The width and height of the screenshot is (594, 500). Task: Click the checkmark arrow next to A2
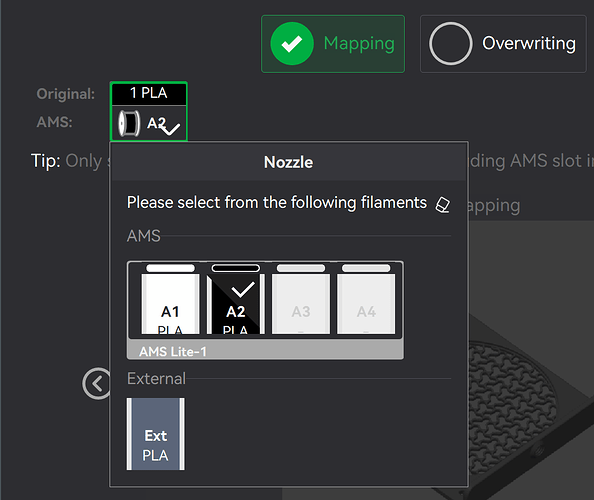(171, 129)
